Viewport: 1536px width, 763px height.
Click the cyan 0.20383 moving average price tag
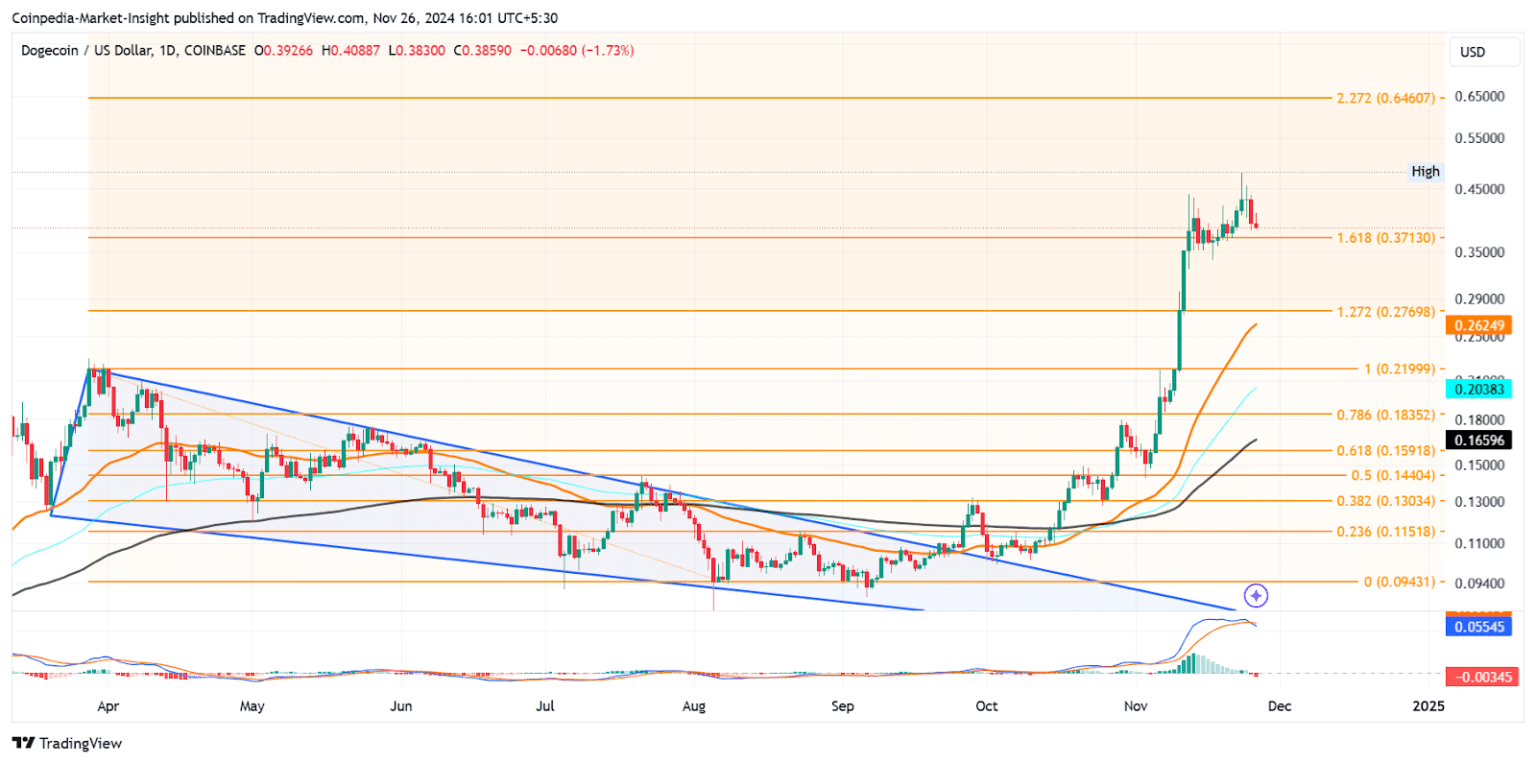click(1479, 389)
